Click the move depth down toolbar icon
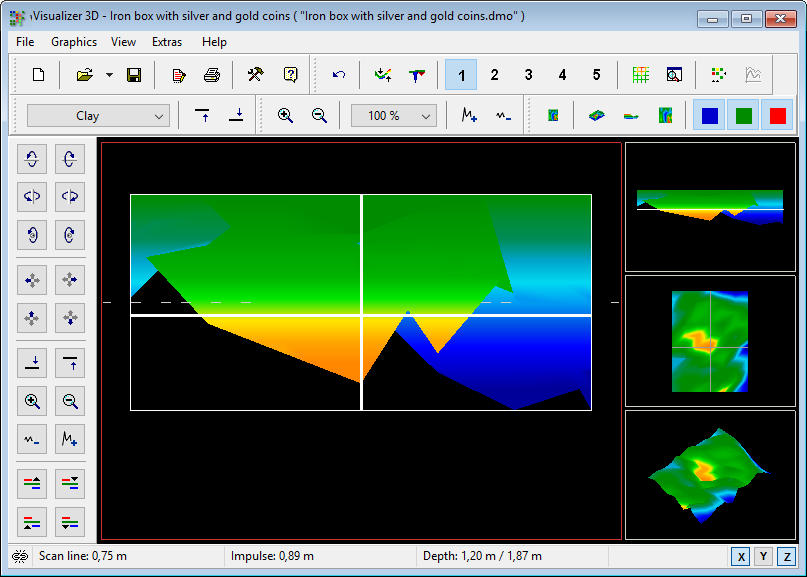This screenshot has height=577, width=807. [236, 115]
